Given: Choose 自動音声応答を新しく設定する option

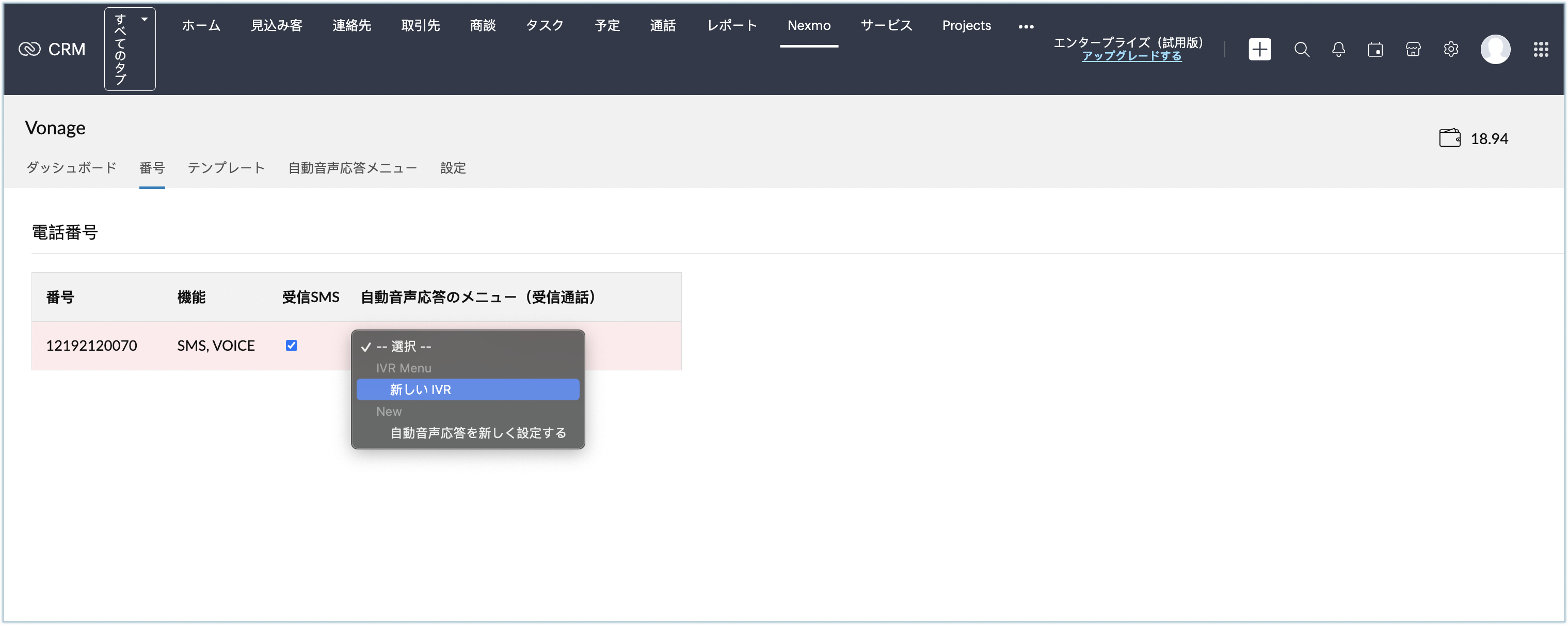Looking at the screenshot, I should [478, 433].
